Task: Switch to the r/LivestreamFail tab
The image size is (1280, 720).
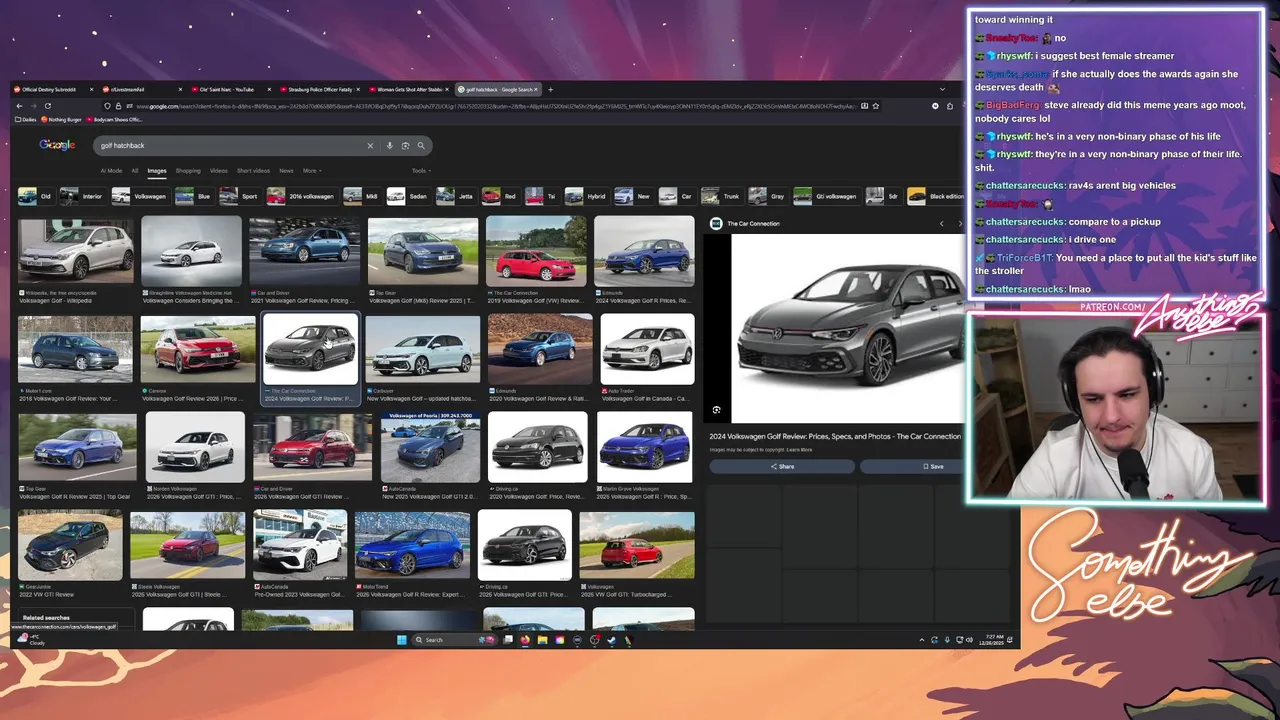Action: [x=143, y=90]
